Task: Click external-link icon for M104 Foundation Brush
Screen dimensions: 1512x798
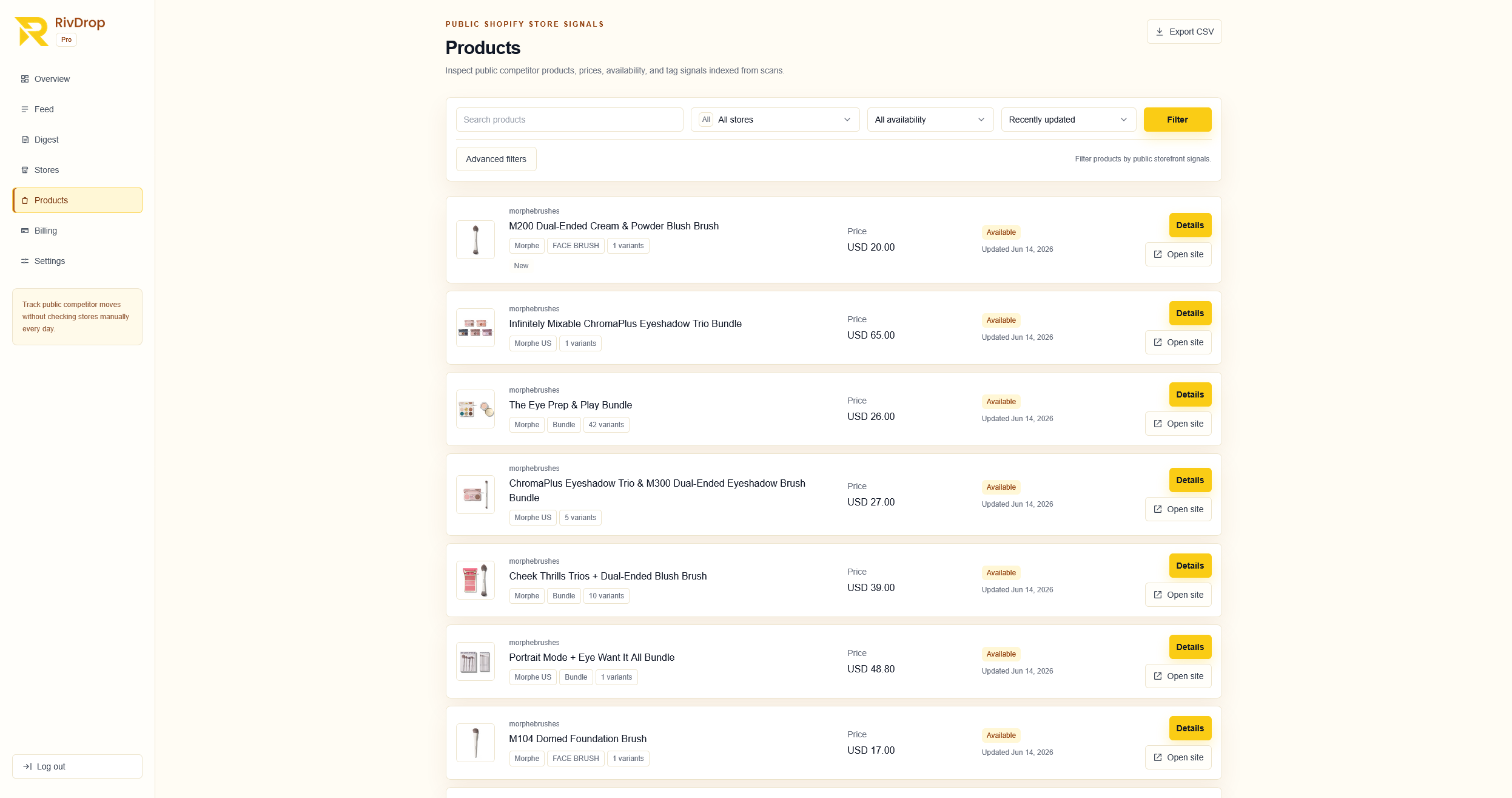Action: 1158,757
